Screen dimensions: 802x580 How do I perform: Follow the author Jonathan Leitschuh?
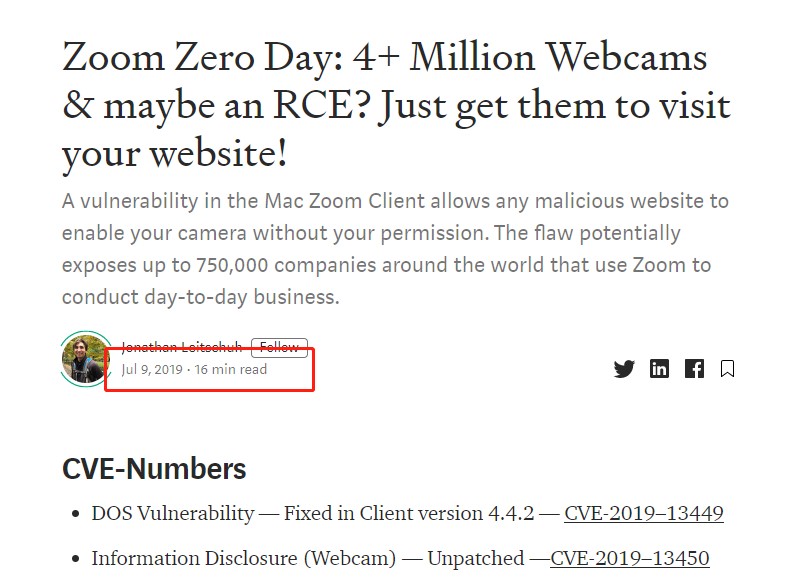(279, 347)
